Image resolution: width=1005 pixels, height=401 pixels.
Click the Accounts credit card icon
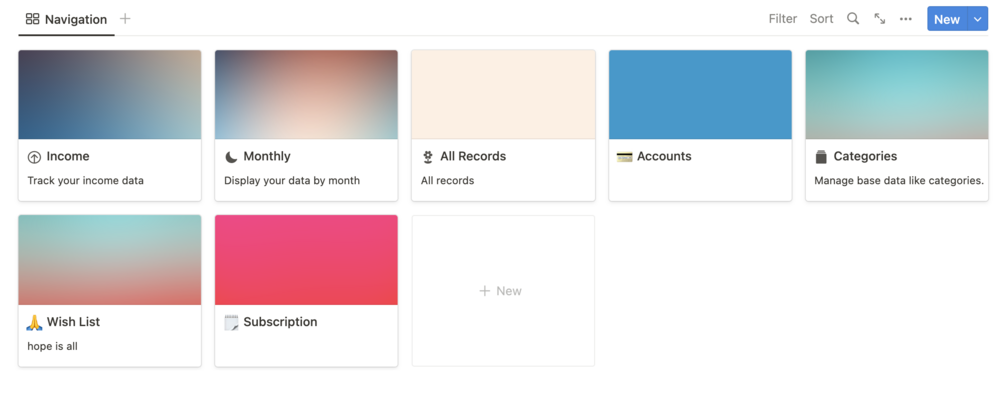coord(625,157)
